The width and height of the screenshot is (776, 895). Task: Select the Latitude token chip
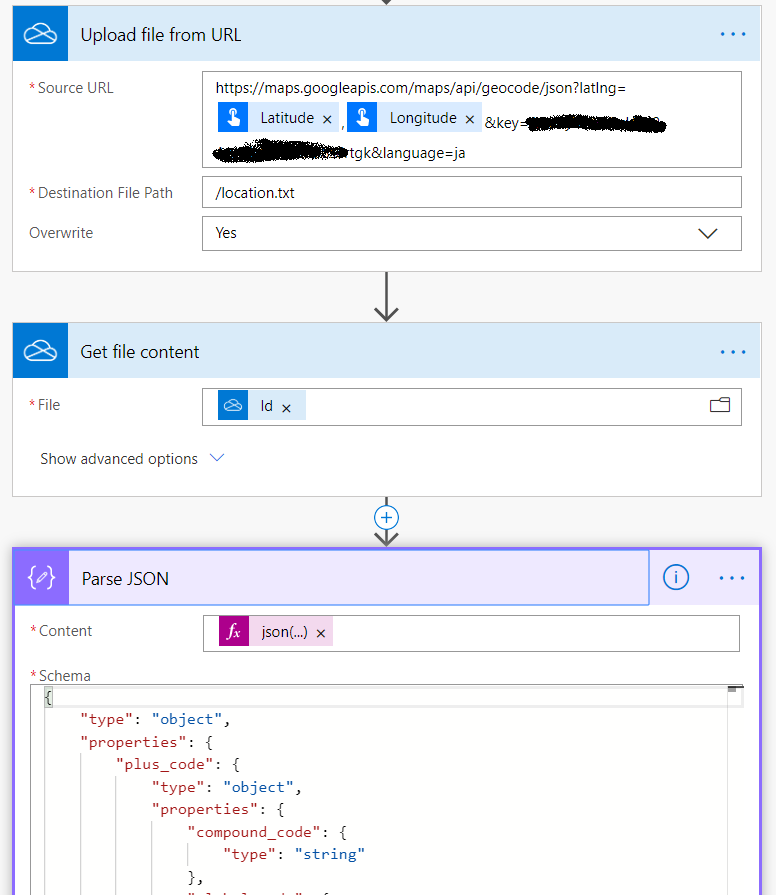[x=278, y=118]
